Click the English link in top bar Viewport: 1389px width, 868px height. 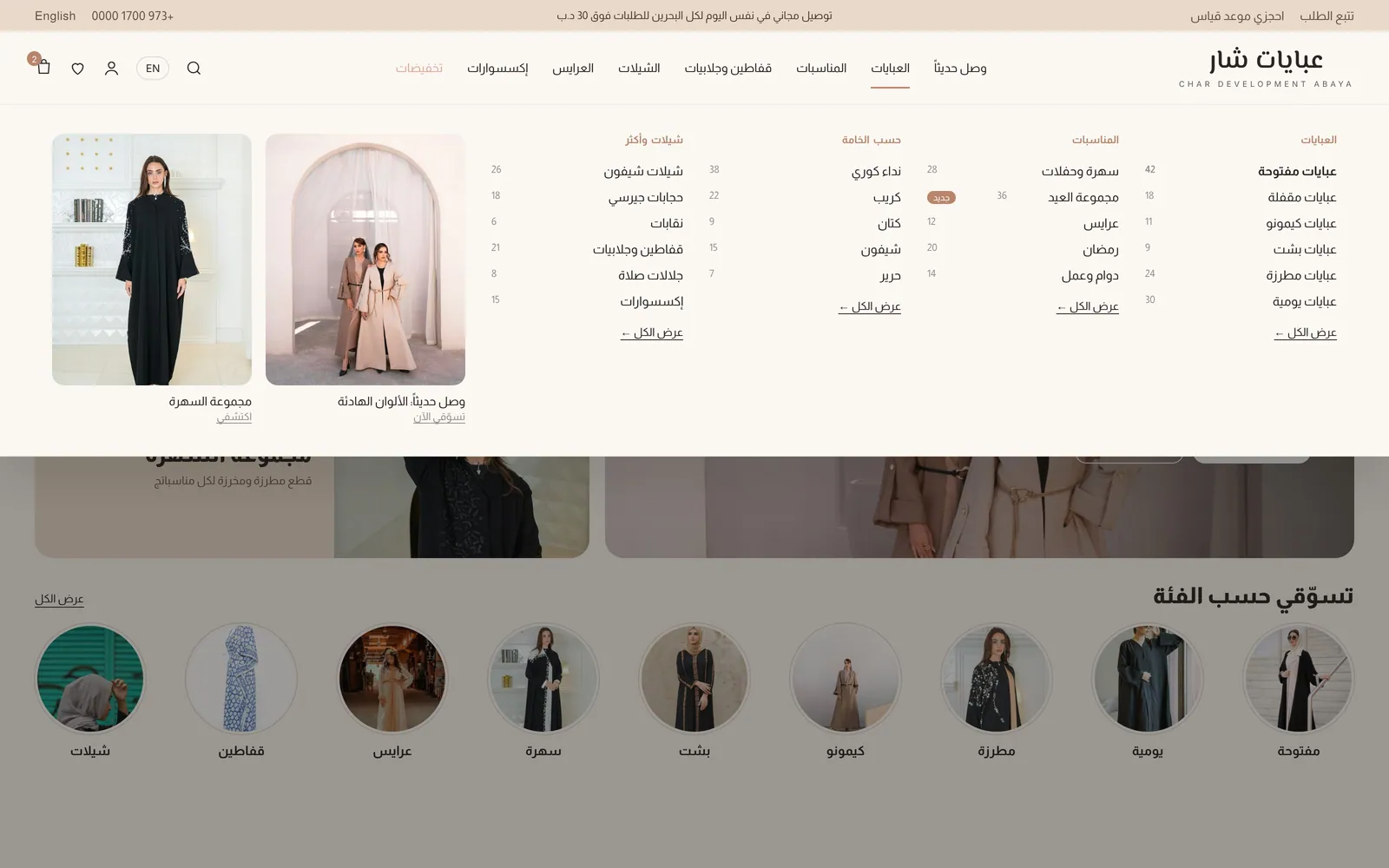(x=55, y=16)
